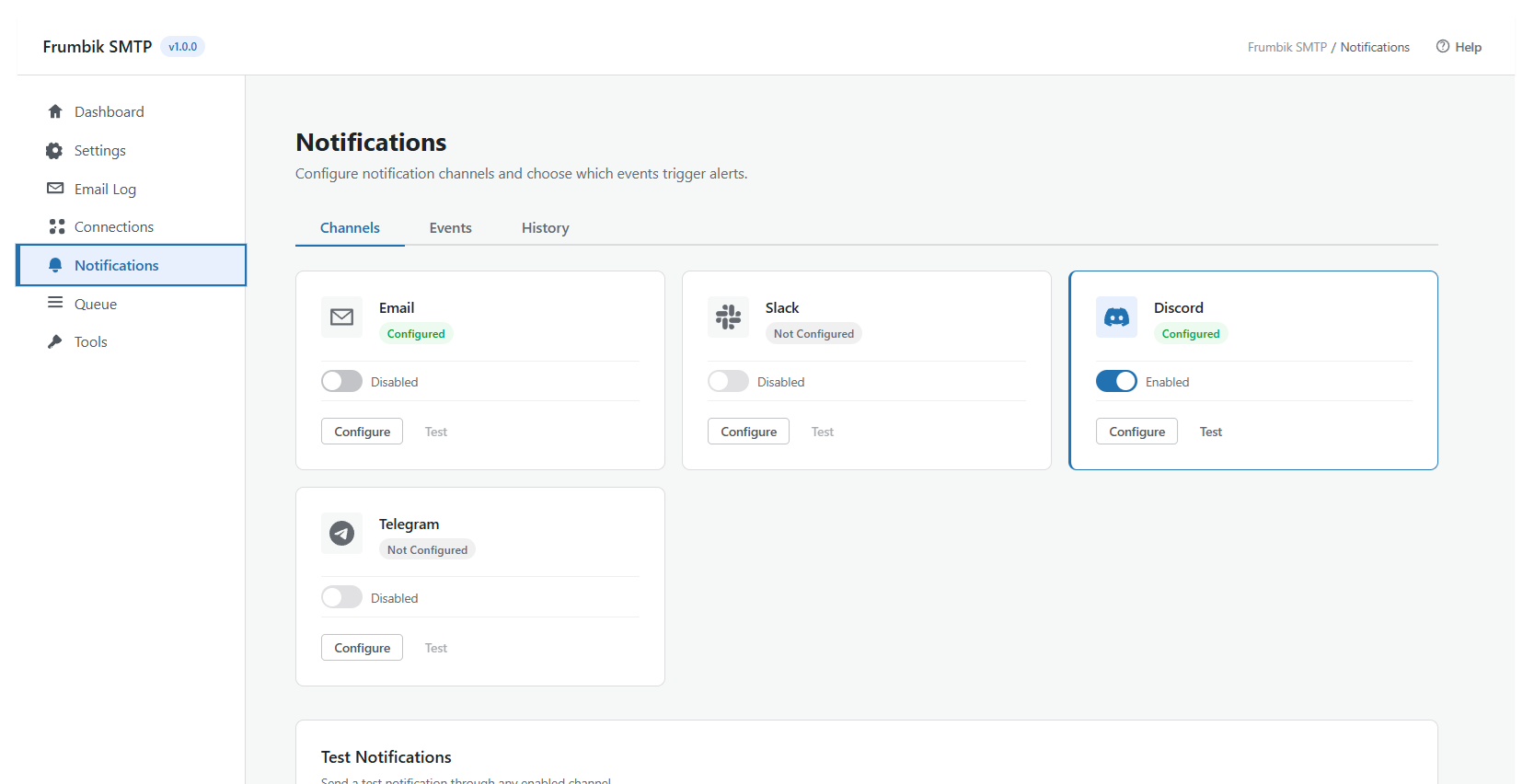Enable the Telegram channel toggle
This screenshot has height=784, width=1534.
click(x=341, y=597)
